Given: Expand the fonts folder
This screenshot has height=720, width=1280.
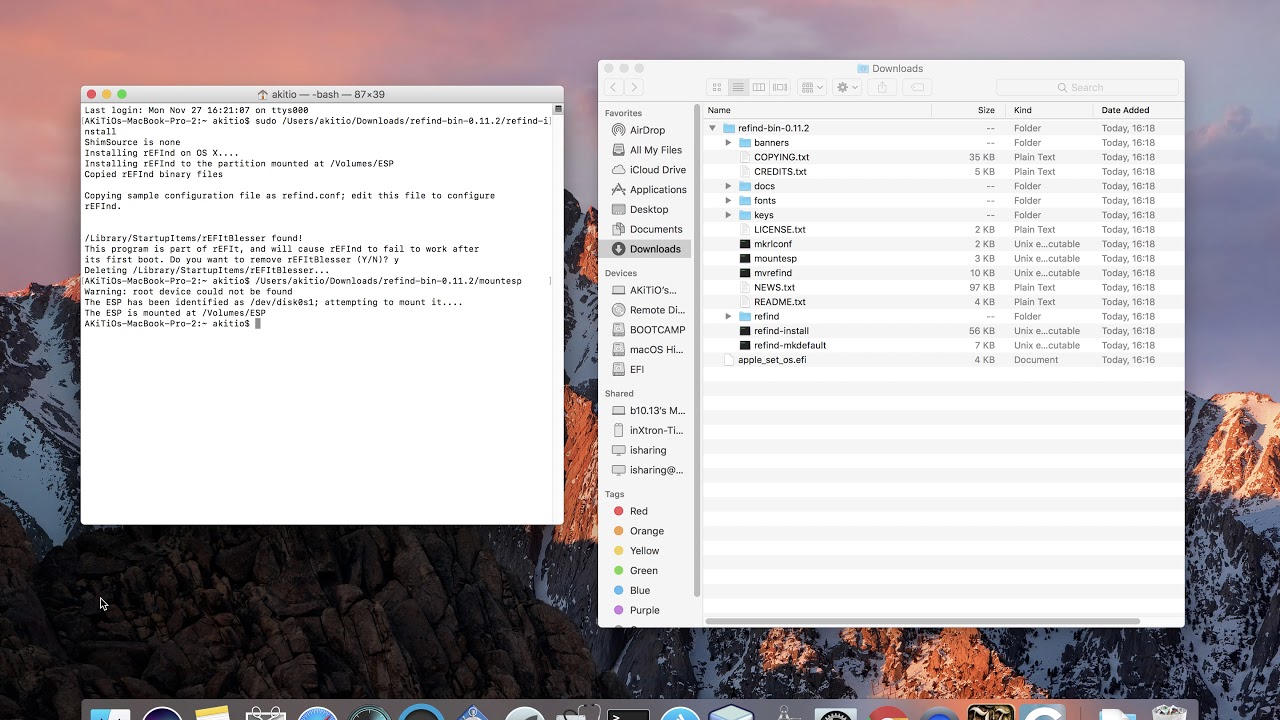Looking at the screenshot, I should point(729,201).
